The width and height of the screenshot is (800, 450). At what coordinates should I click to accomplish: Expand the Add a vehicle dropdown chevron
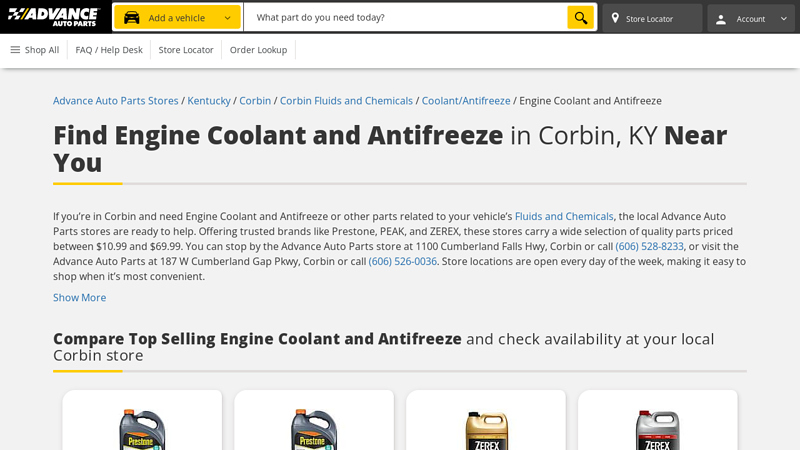pyautogui.click(x=228, y=18)
